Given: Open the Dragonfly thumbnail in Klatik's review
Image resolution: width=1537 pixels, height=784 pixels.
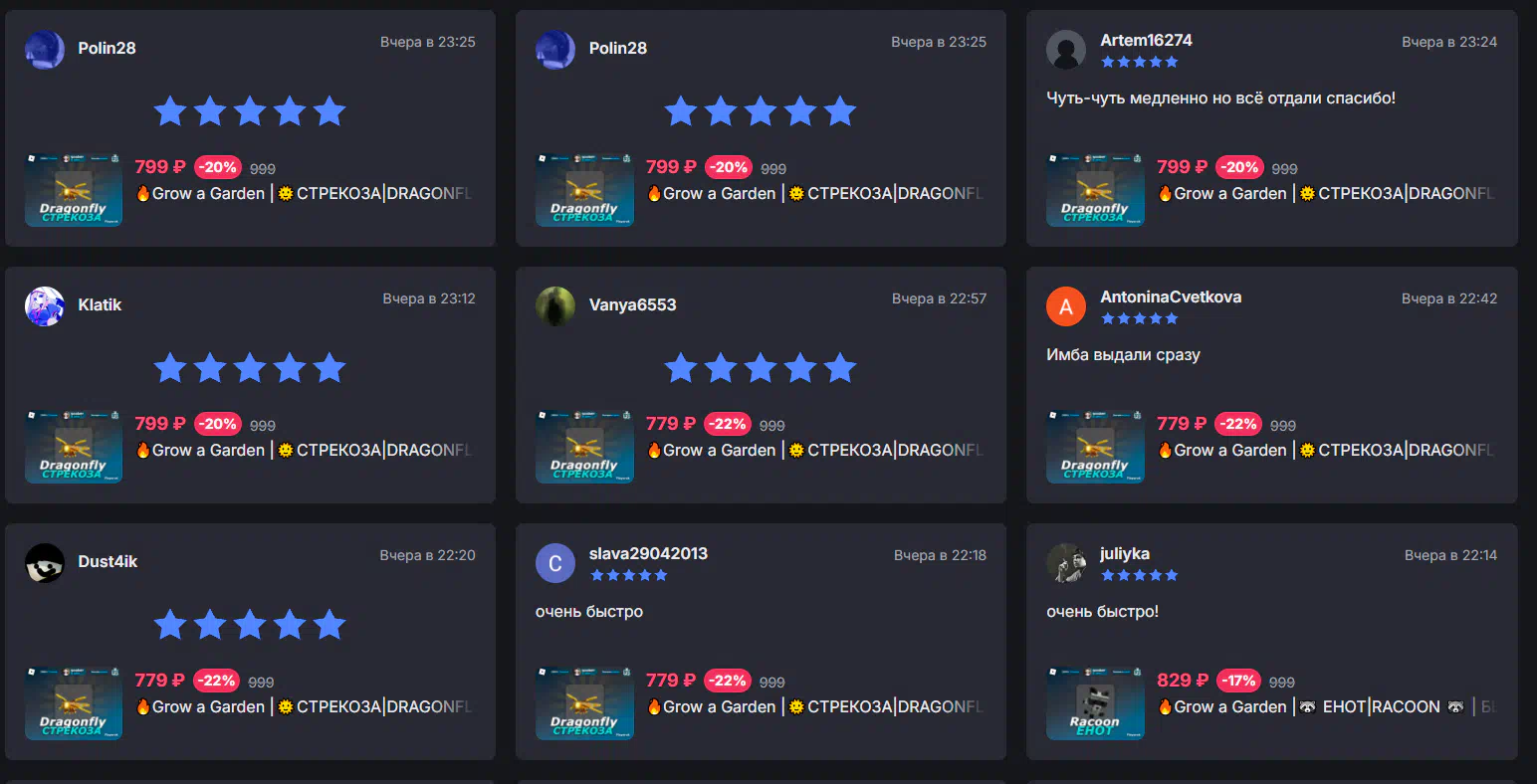Looking at the screenshot, I should click(74, 447).
